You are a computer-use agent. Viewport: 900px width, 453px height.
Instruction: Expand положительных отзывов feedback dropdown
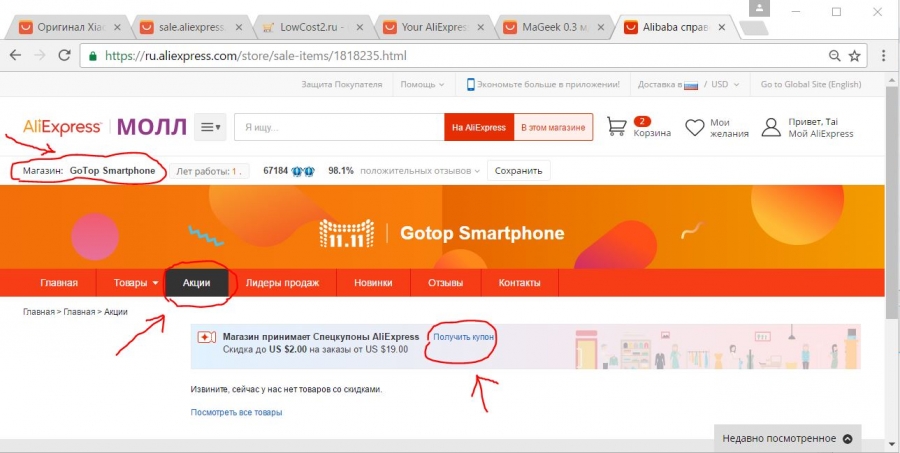click(420, 171)
